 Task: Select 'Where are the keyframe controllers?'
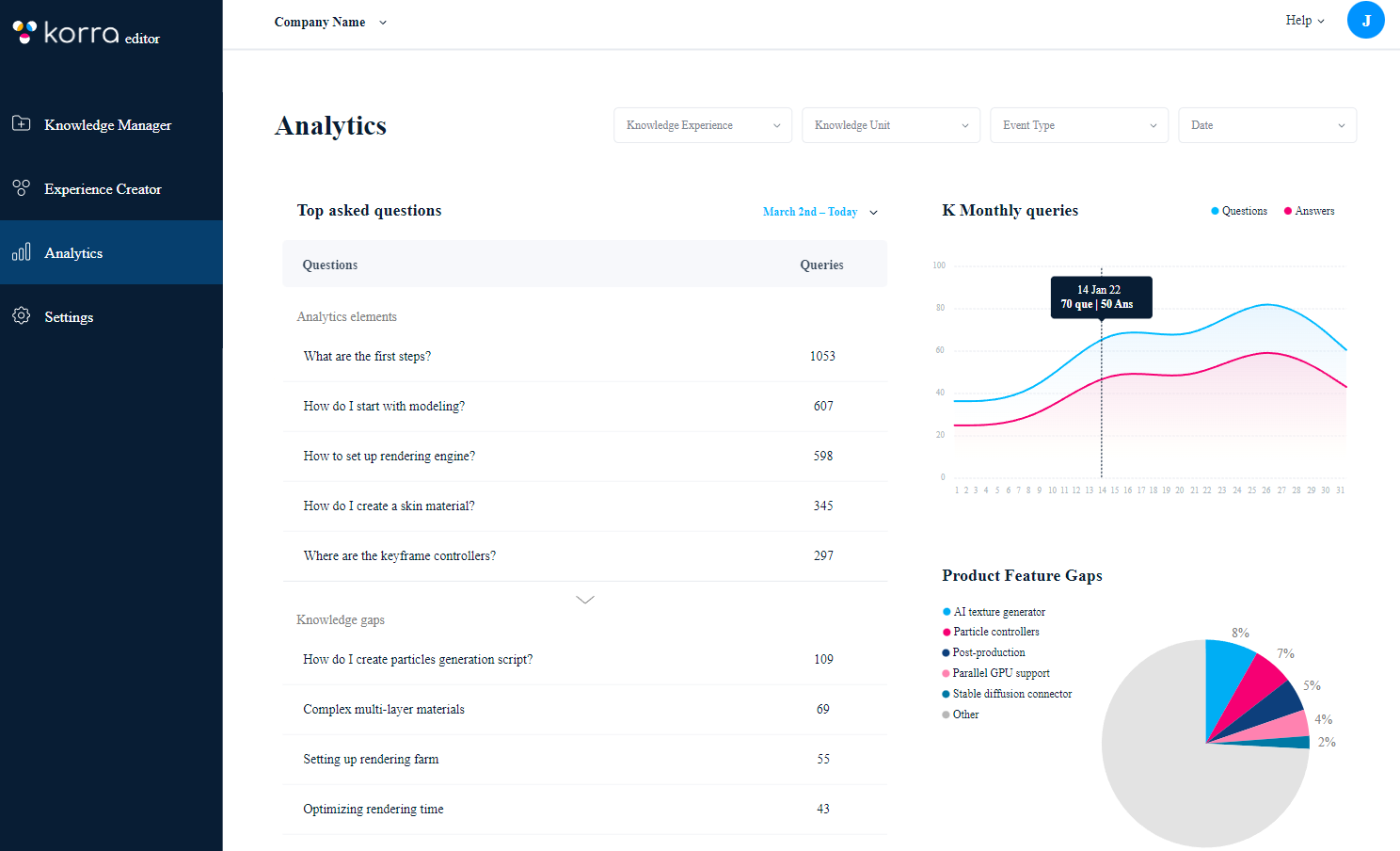(585, 556)
